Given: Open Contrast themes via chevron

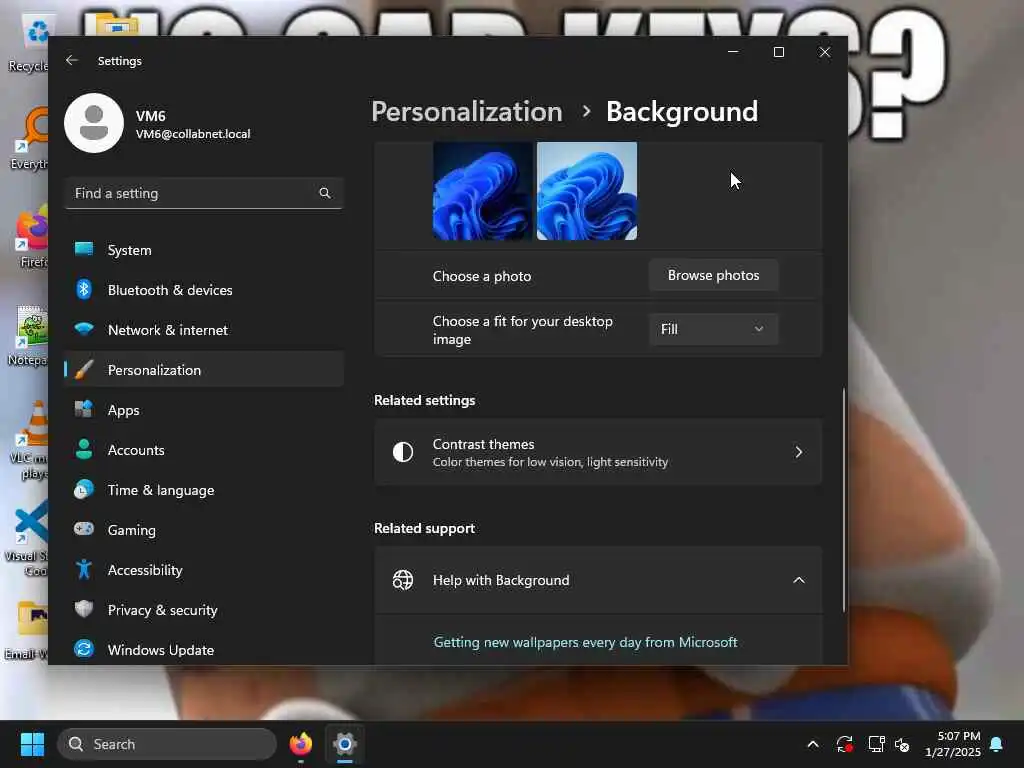Looking at the screenshot, I should click(x=799, y=452).
